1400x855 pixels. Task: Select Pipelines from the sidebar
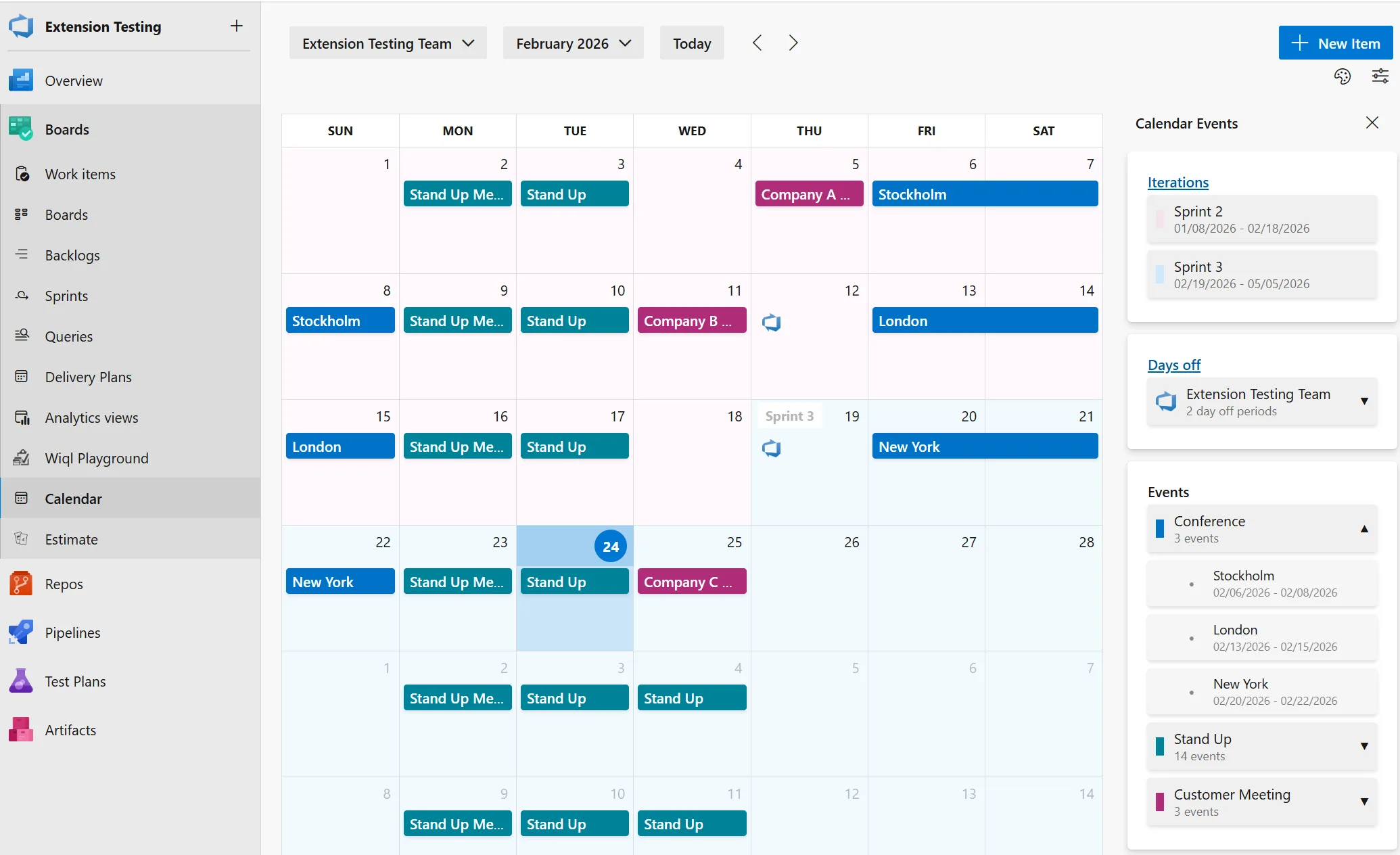point(72,632)
